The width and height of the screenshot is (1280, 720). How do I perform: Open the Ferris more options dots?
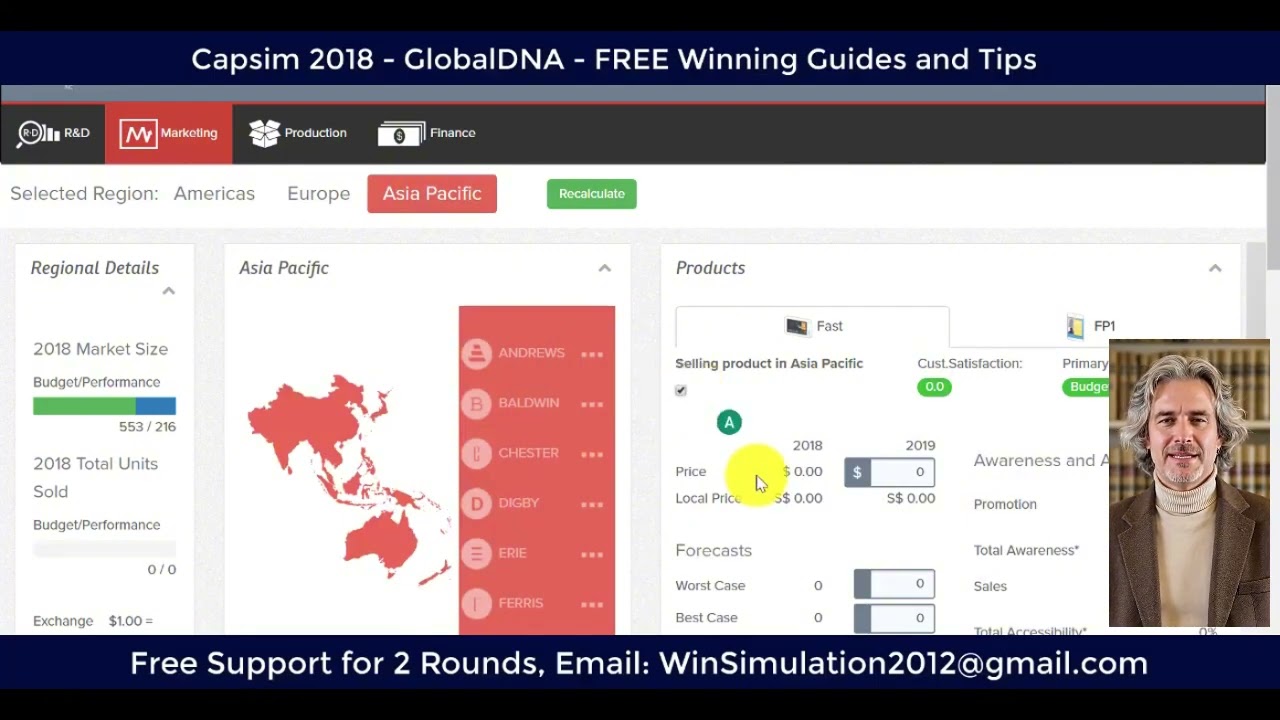(592, 604)
